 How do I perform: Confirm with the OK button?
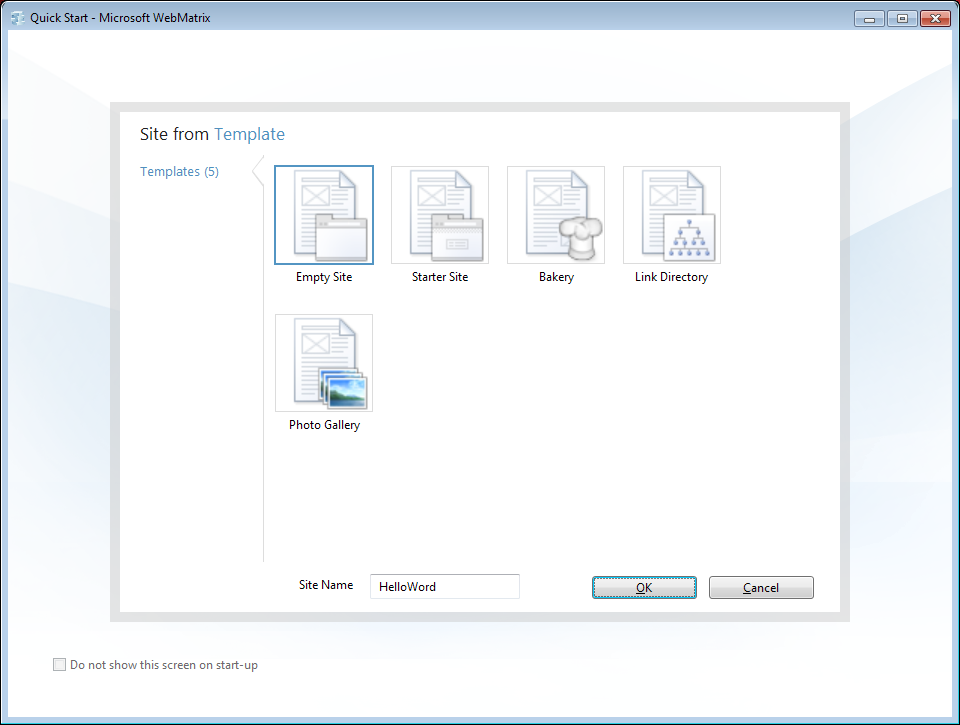coord(644,587)
